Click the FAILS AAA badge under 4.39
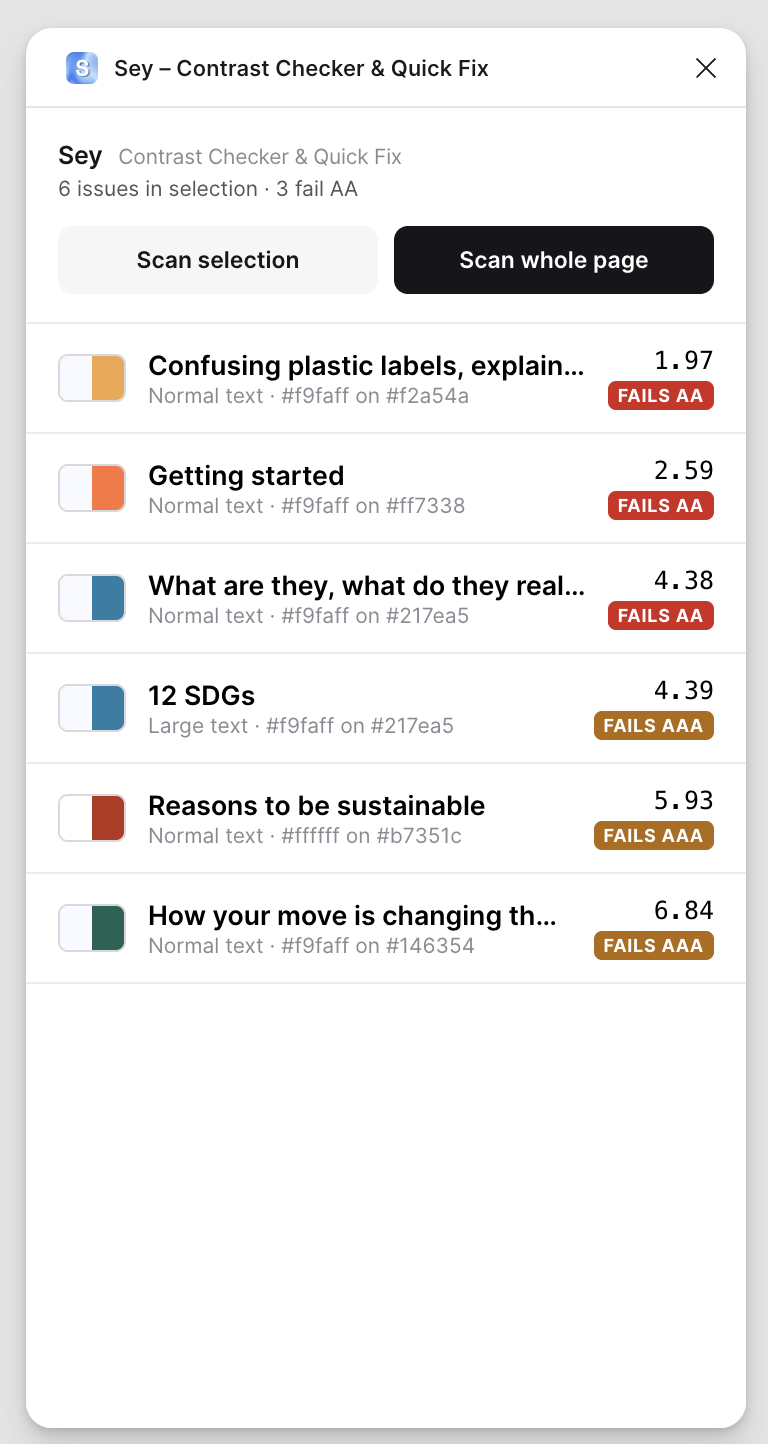Image resolution: width=768 pixels, height=1444 pixels. click(x=654, y=726)
